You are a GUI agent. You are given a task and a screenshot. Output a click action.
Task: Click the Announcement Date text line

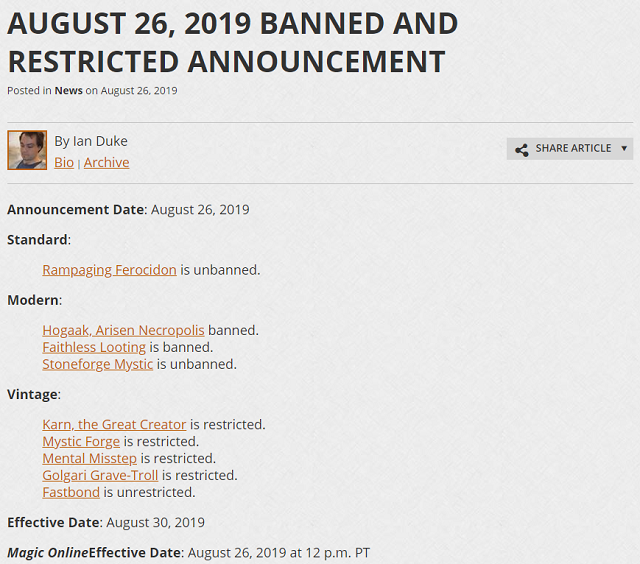(128, 210)
